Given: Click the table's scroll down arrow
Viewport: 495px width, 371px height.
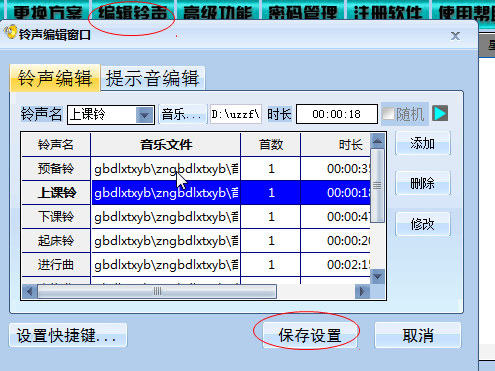Looking at the screenshot, I should coord(377,276).
